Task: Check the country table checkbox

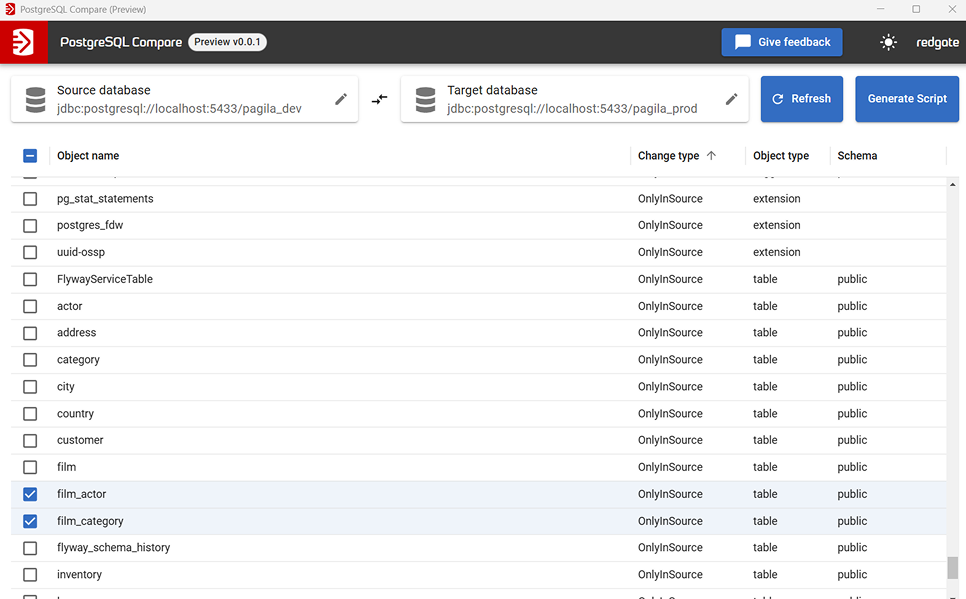Action: (x=30, y=414)
